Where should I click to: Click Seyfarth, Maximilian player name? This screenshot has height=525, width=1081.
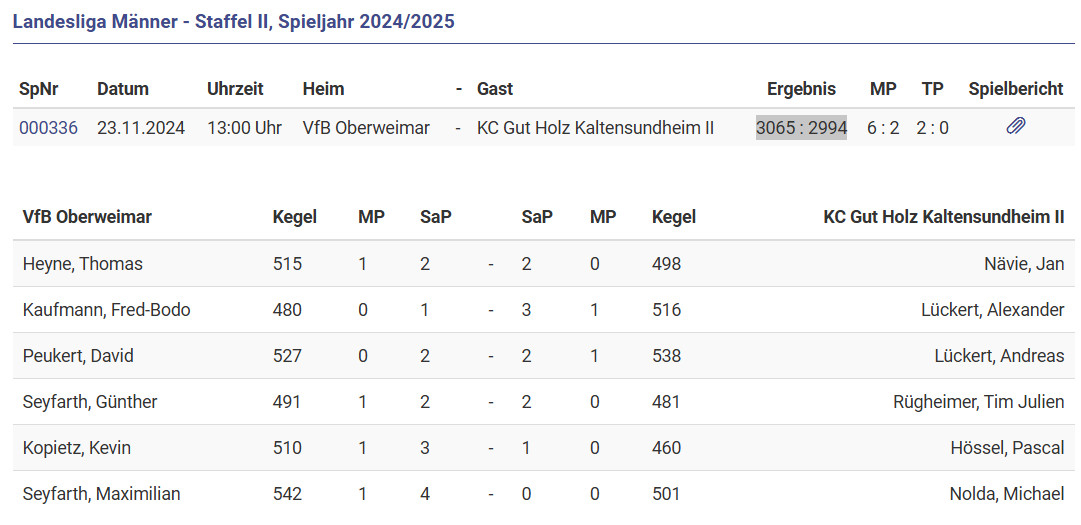pyautogui.click(x=102, y=494)
